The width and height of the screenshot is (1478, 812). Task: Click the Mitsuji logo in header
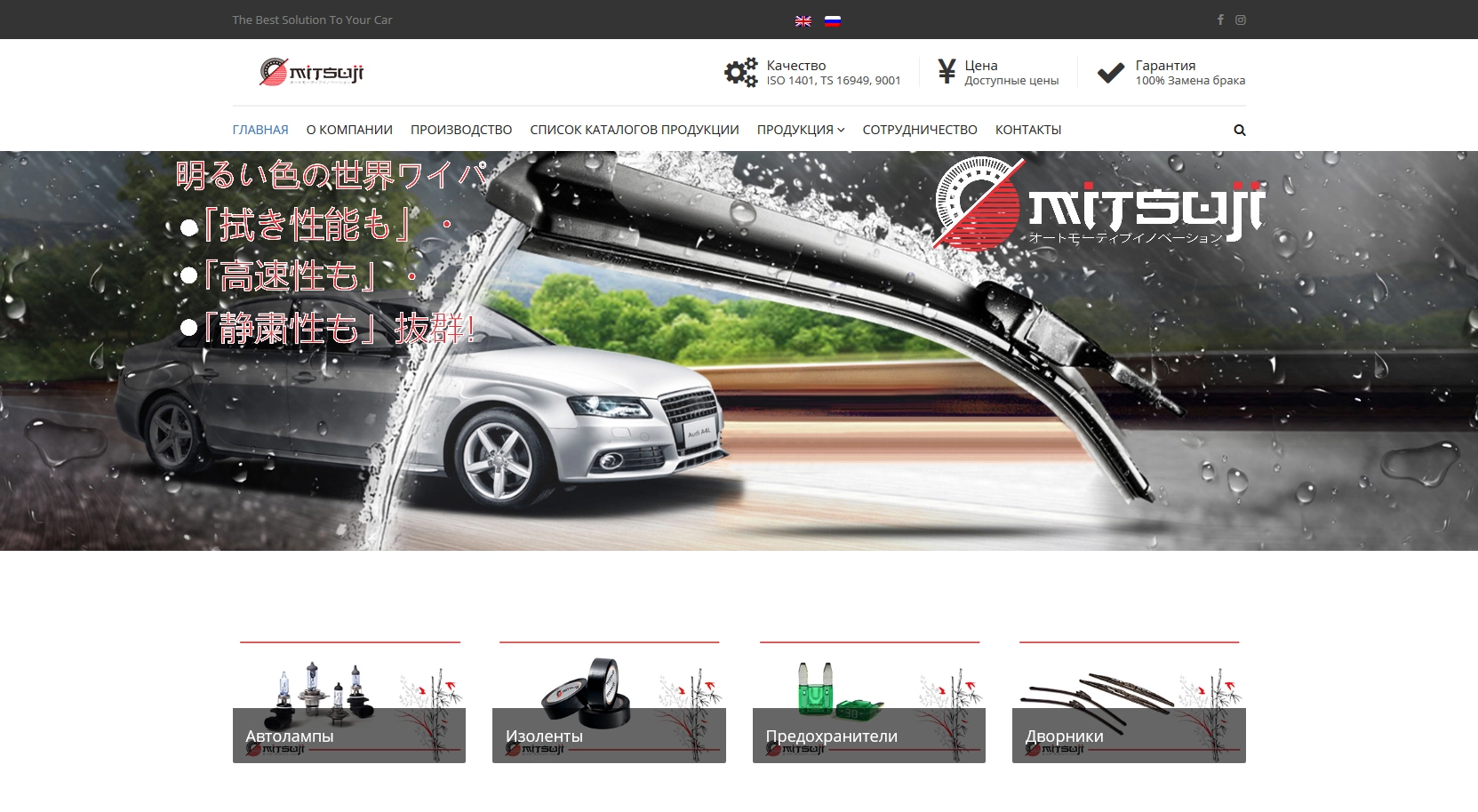(x=312, y=72)
